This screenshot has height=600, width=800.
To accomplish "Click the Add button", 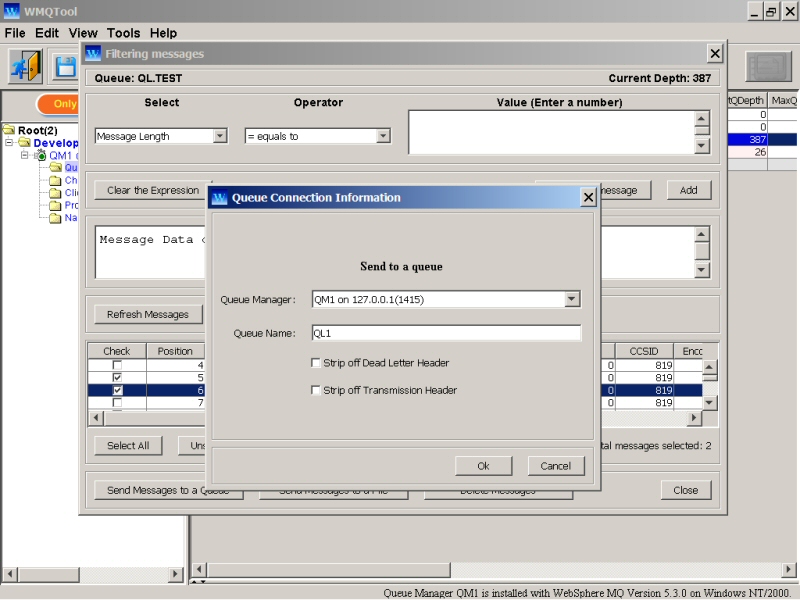I will pos(688,190).
